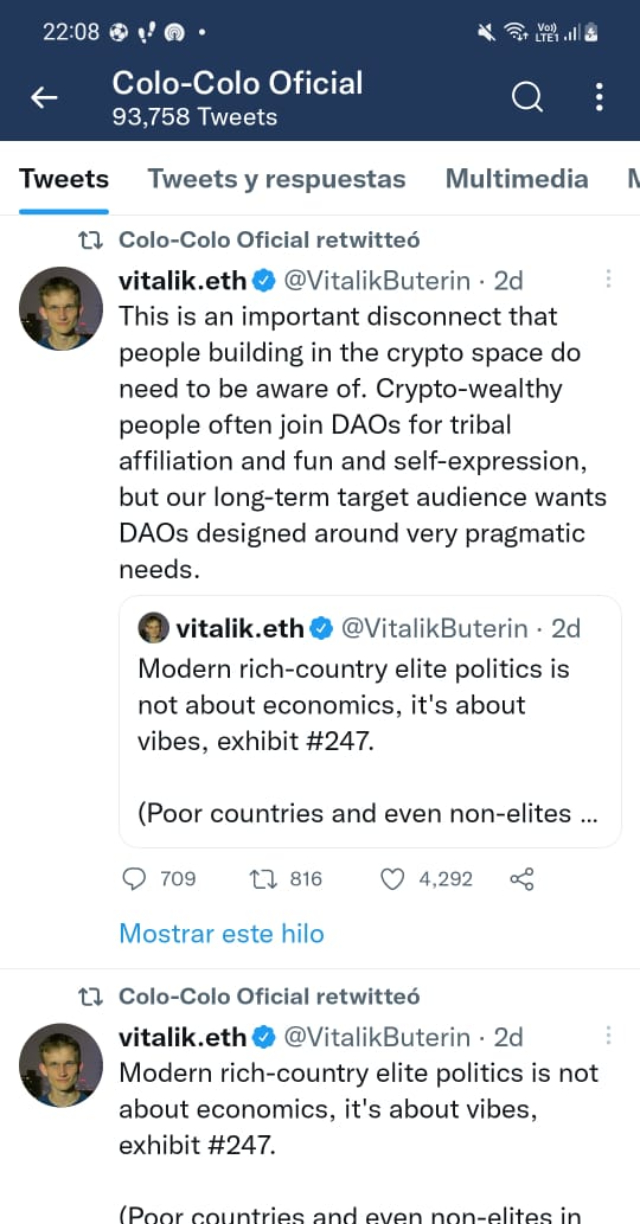640x1224 pixels.
Task: Open @VitalikButerin handle on first tweet
Action: (x=377, y=281)
